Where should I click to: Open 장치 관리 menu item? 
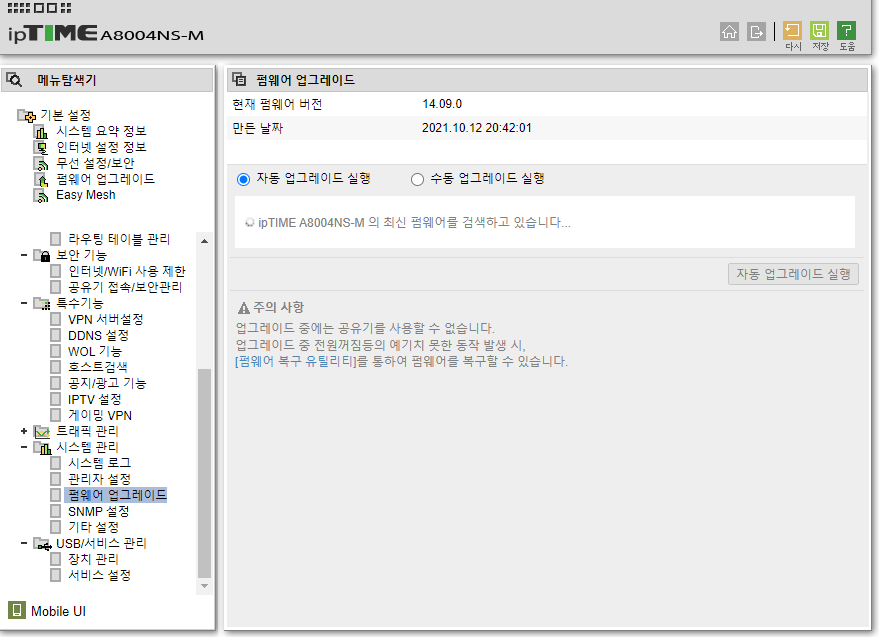pyautogui.click(x=93, y=559)
